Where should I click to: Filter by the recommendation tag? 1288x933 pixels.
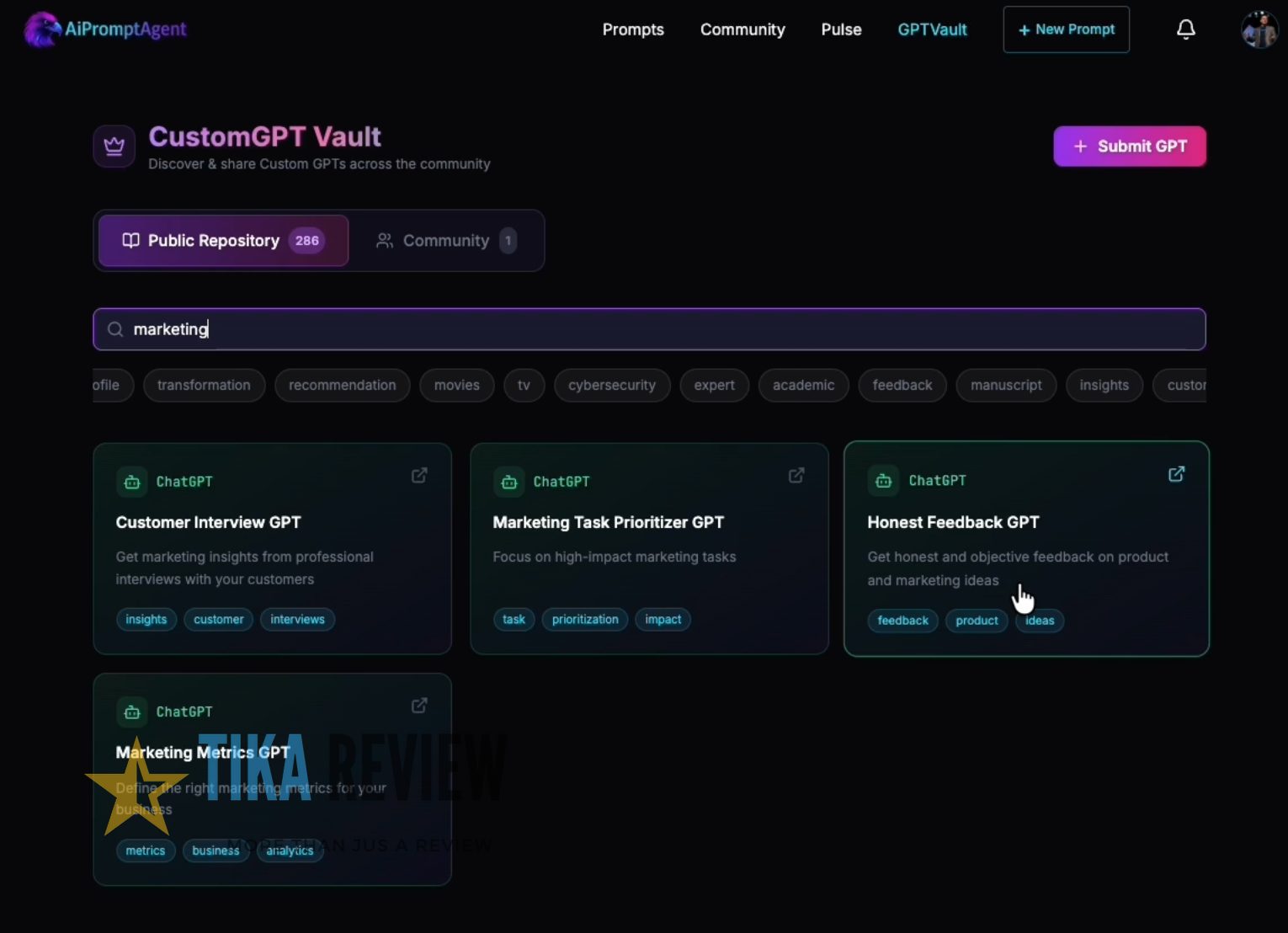tap(342, 386)
